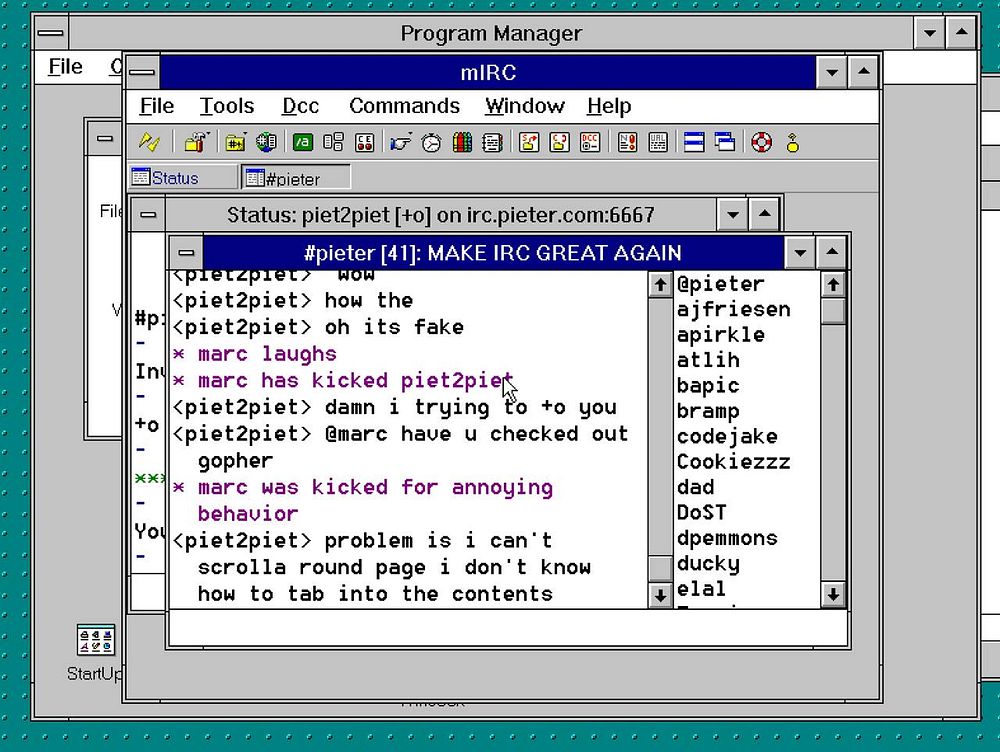Image resolution: width=1000 pixels, height=752 pixels.
Task: Open mIRC Options toolbox icon
Action: click(x=196, y=142)
